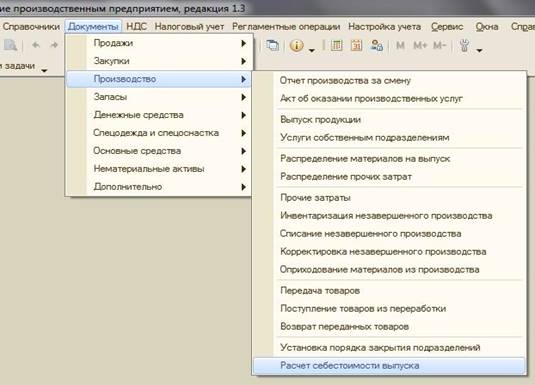Open the Настройка учета menu
Screen dimensions: 535x385
coord(385,27)
